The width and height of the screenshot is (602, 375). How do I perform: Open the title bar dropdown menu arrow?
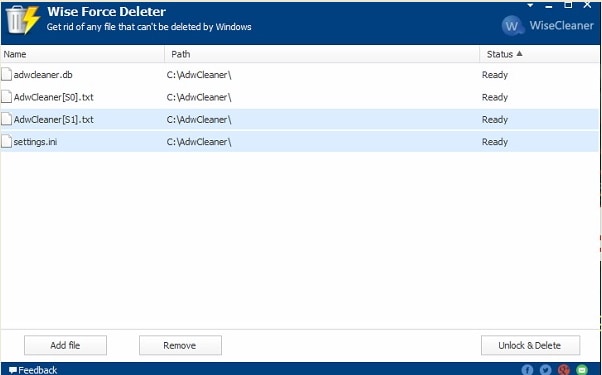point(530,5)
